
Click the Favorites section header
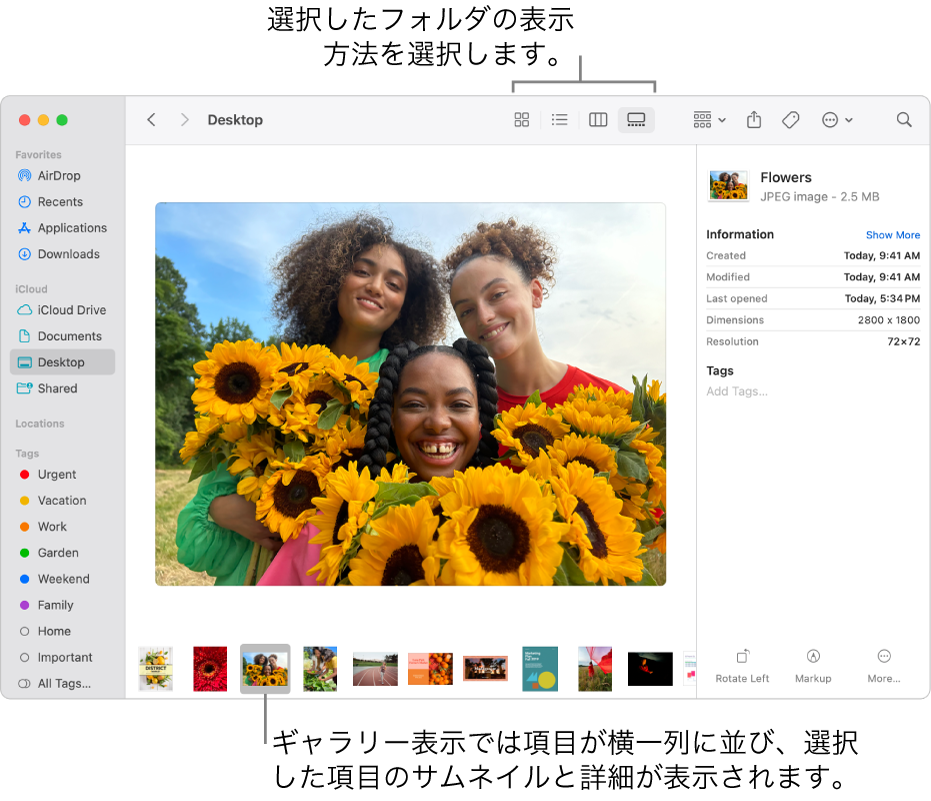point(39,154)
